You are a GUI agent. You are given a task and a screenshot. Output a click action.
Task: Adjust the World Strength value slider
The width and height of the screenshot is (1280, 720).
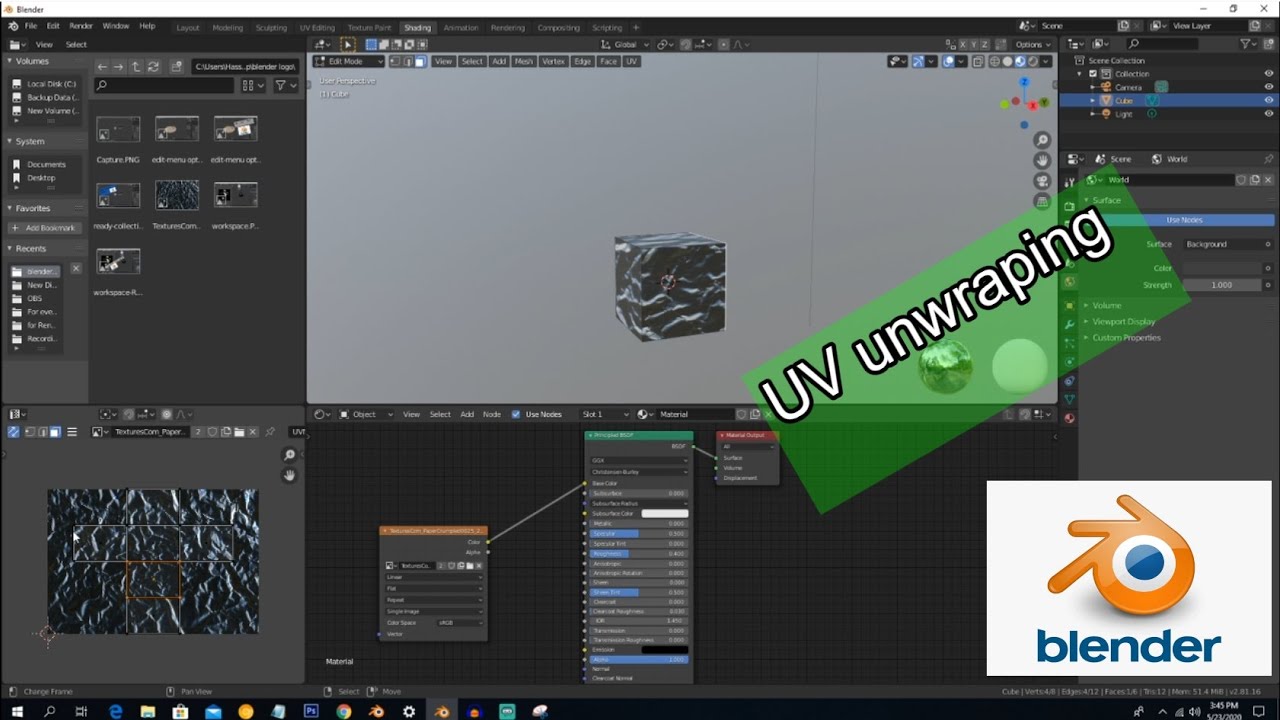point(1222,285)
